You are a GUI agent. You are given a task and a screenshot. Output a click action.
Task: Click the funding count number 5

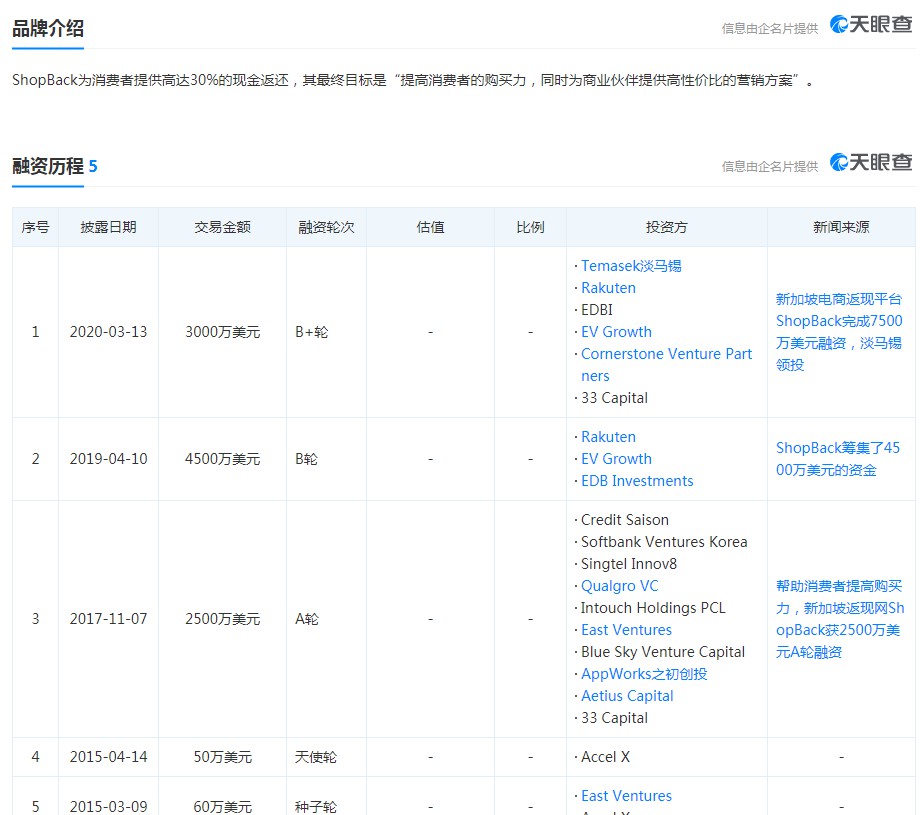(x=93, y=167)
